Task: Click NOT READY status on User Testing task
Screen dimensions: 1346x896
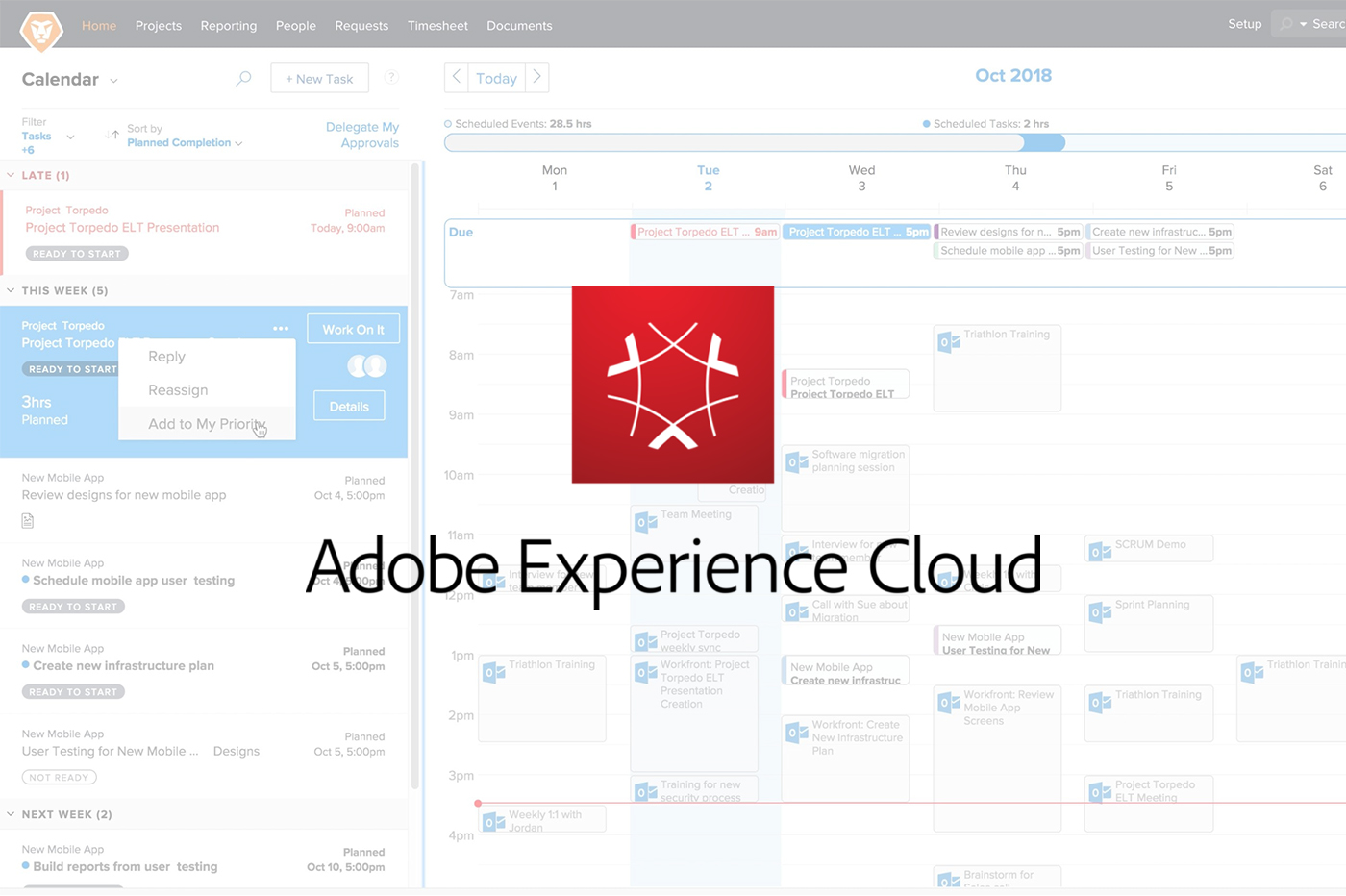Action: coord(60,778)
